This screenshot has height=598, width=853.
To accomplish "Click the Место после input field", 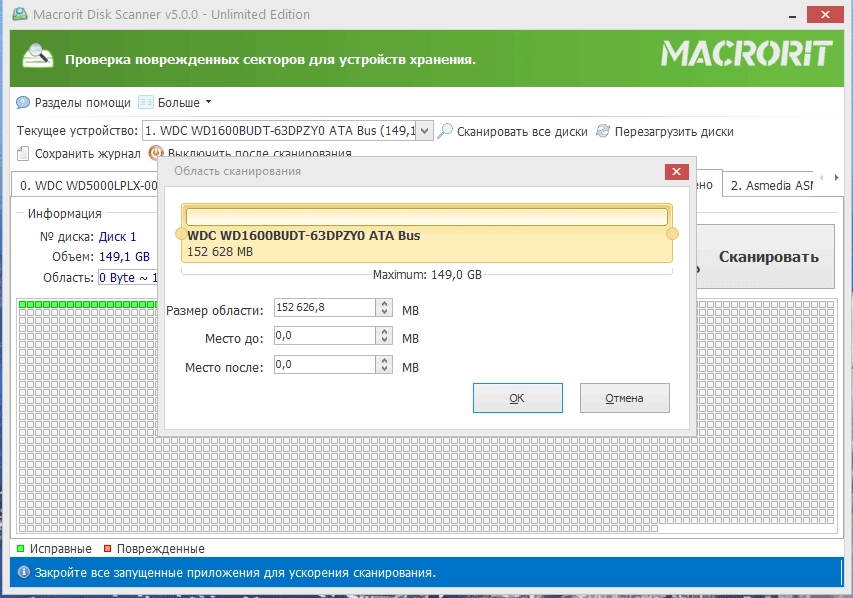I will [325, 365].
